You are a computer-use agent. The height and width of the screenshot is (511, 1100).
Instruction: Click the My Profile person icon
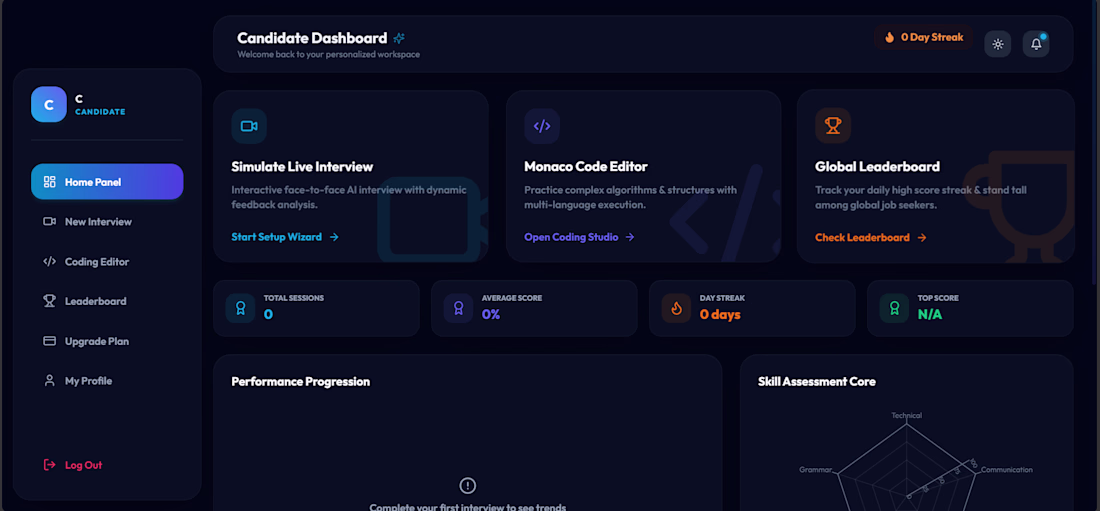click(x=49, y=380)
